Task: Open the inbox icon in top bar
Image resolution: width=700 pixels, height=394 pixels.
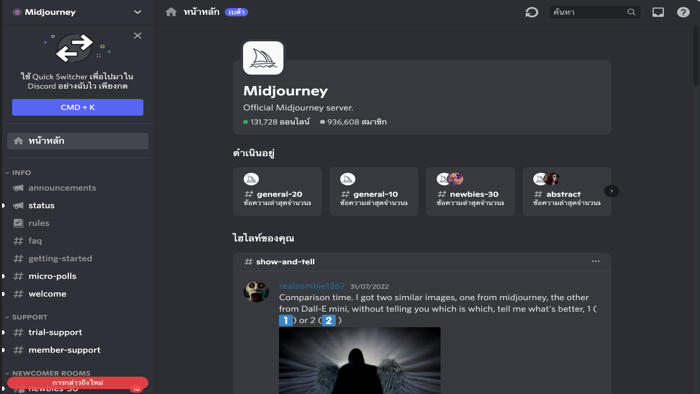Action: [x=658, y=12]
